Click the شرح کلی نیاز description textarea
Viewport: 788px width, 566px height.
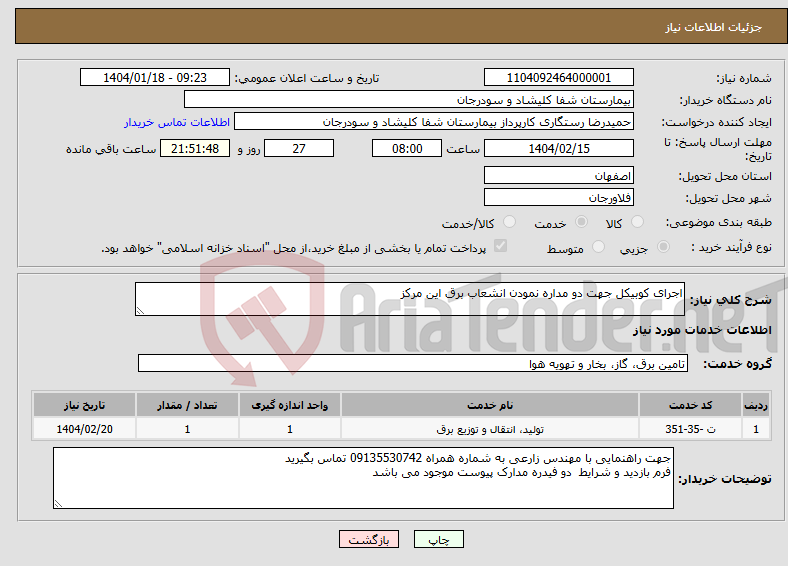(410, 299)
